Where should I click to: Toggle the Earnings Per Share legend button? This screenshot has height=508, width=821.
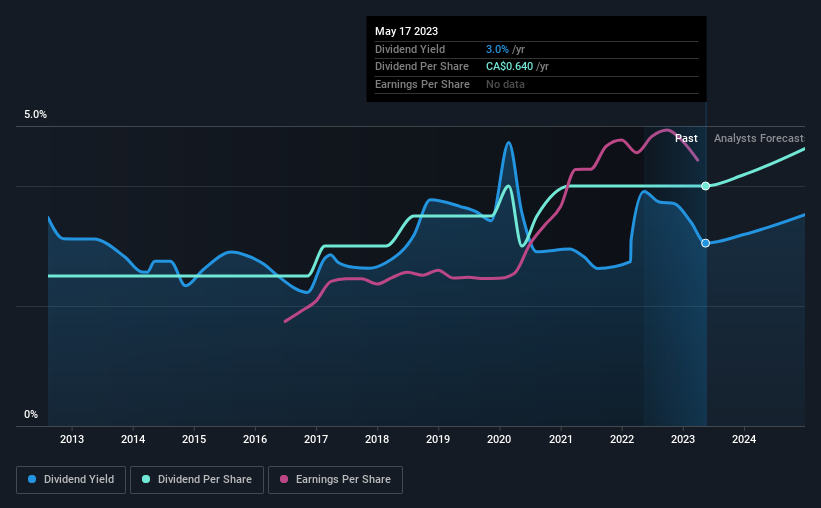[335, 480]
